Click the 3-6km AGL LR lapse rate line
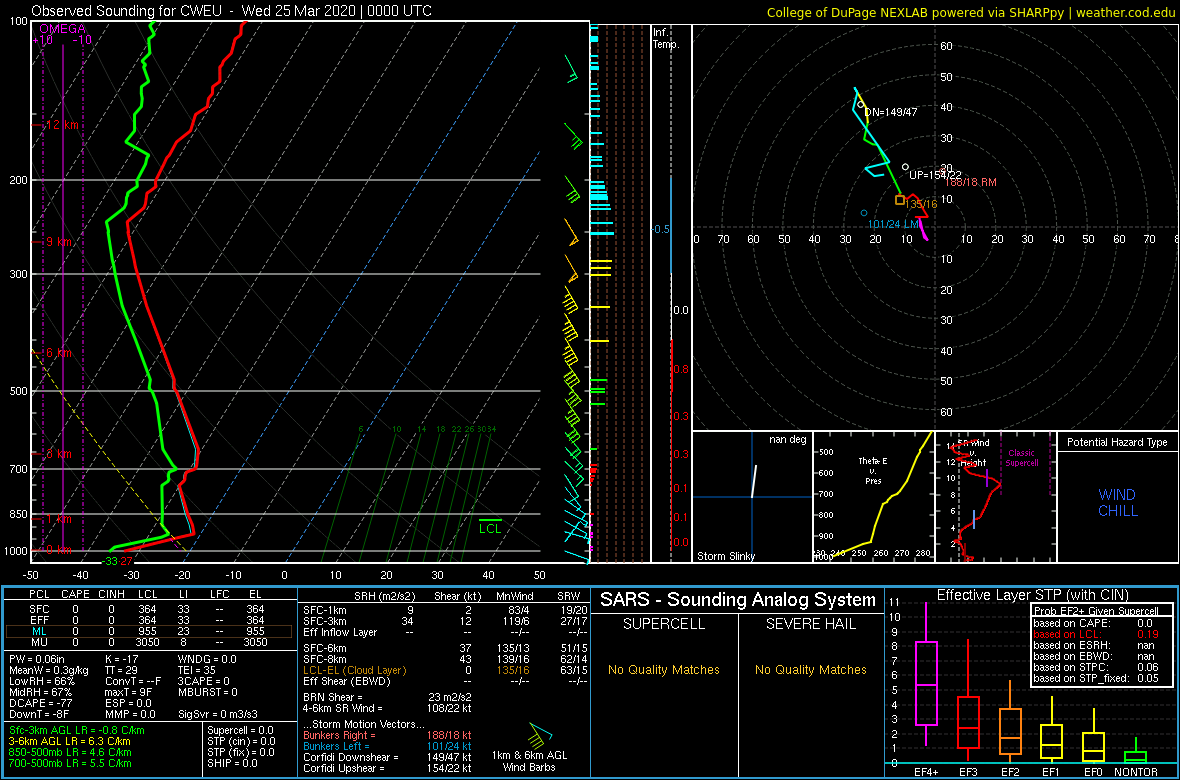The height and width of the screenshot is (780, 1180). point(70,741)
